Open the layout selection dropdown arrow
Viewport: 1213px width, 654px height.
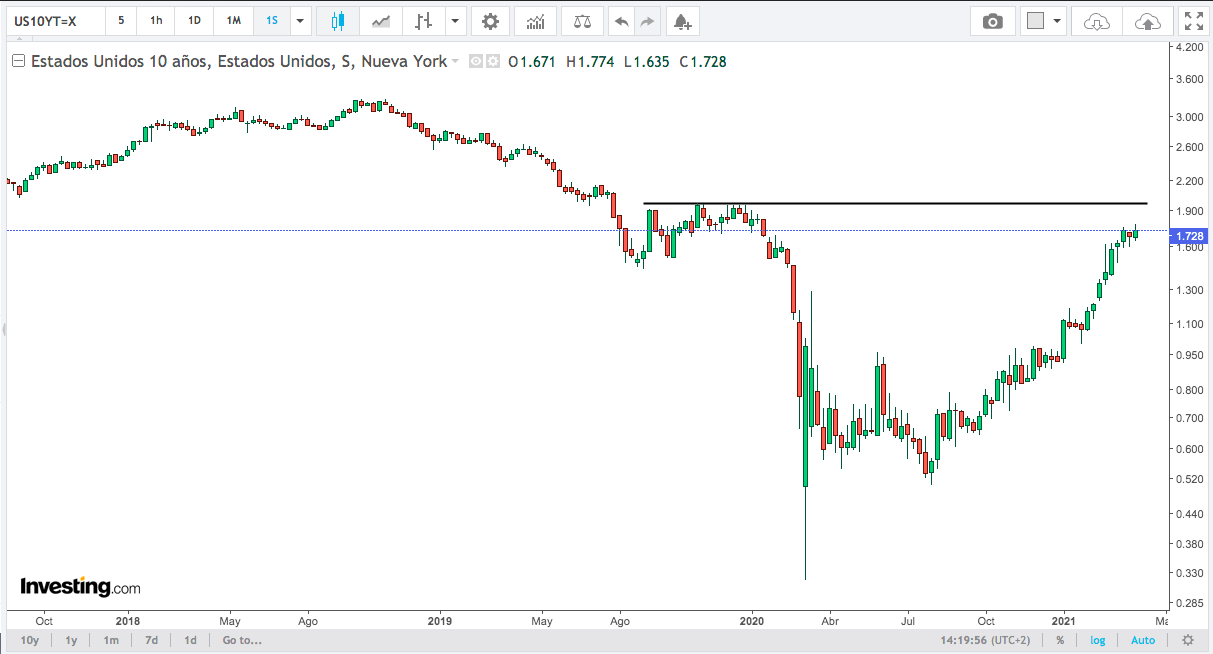[1058, 21]
